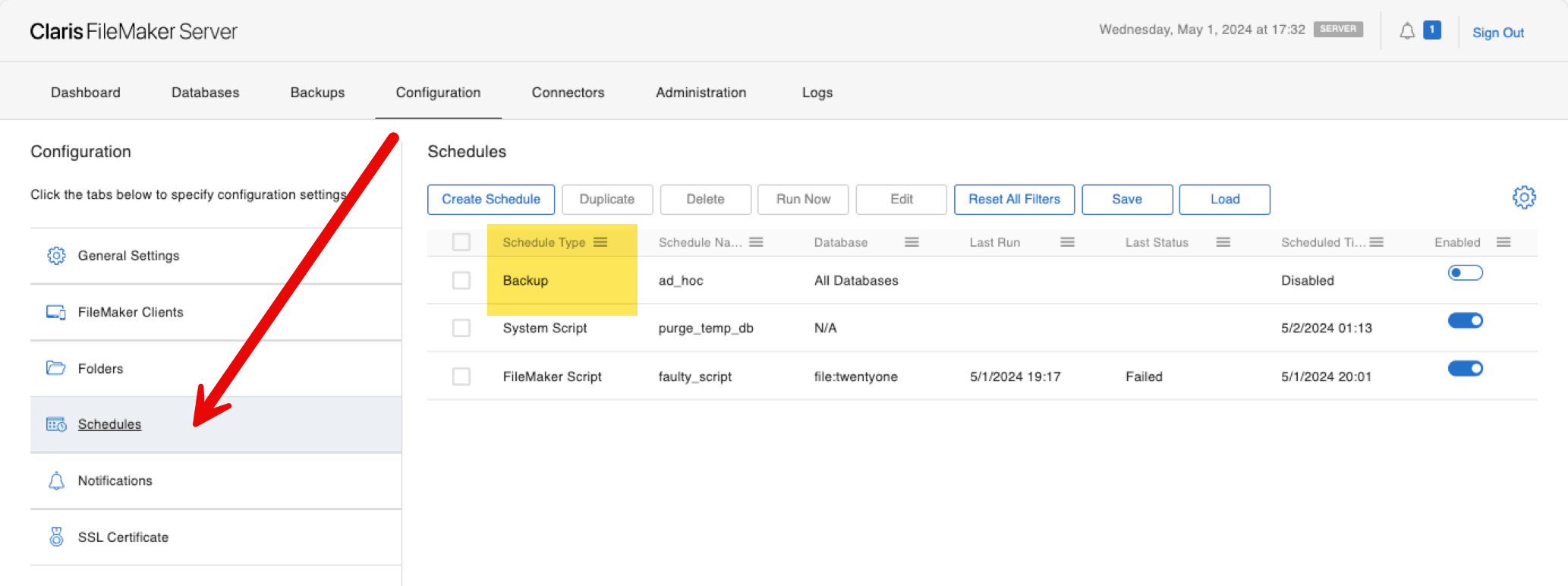Switch to the Backups tab

(x=317, y=93)
